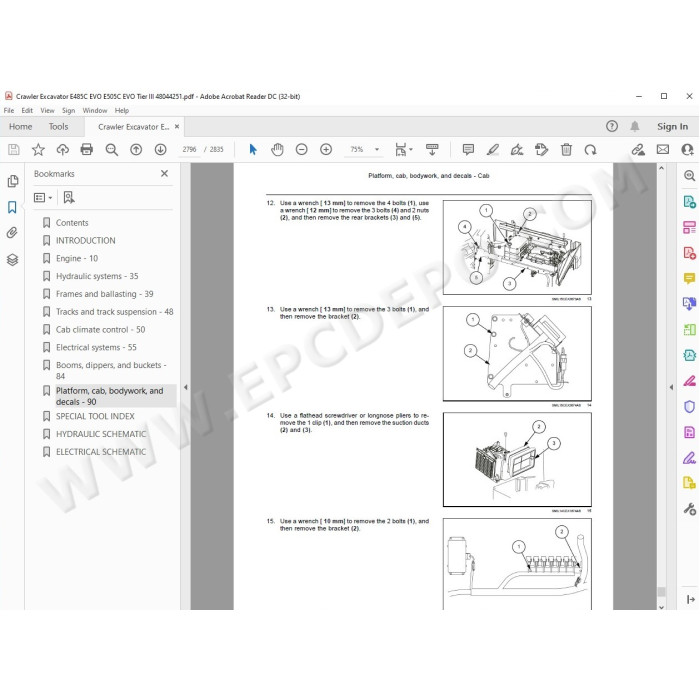Open the zoom level dropdown
Screen dimensions: 700x700
377,150
